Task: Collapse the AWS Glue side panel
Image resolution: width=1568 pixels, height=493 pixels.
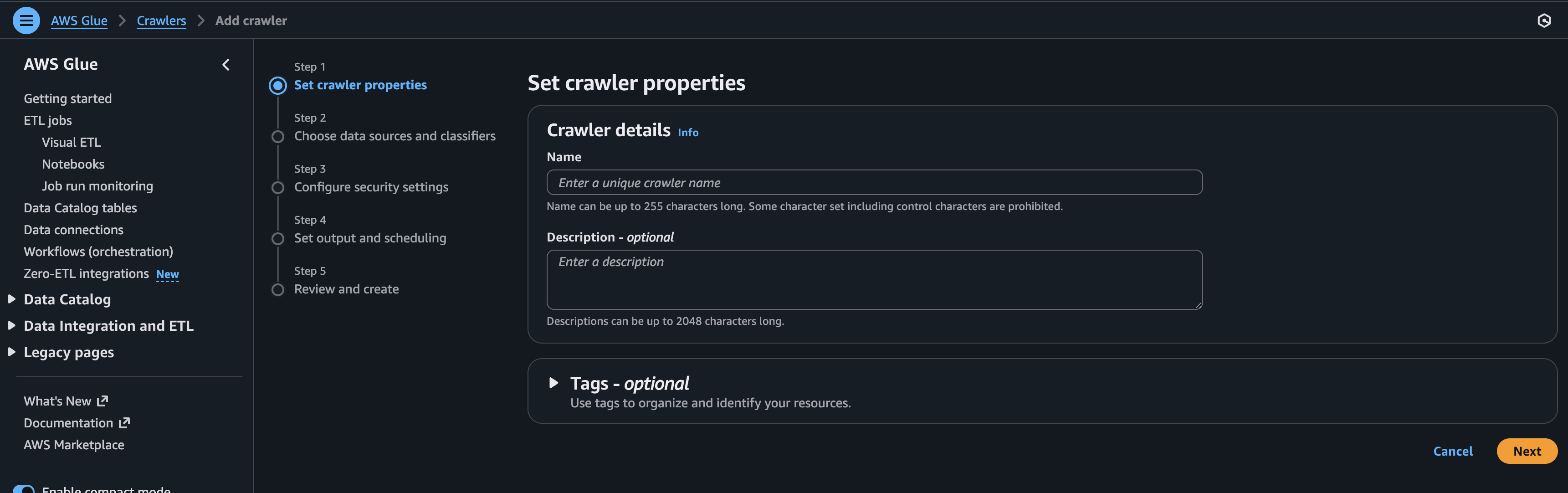Action: point(226,65)
